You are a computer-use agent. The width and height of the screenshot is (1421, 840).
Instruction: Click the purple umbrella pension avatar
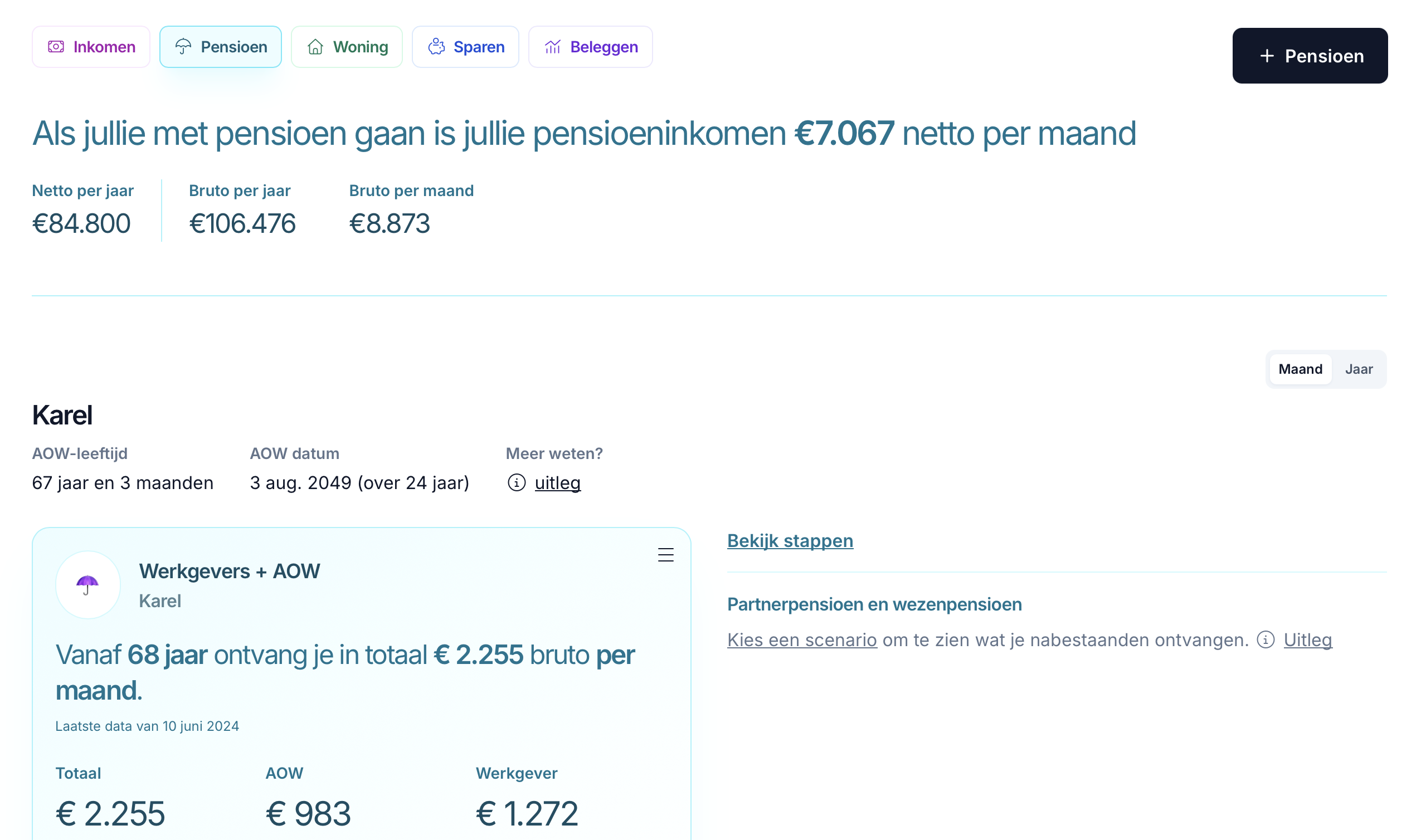87,585
